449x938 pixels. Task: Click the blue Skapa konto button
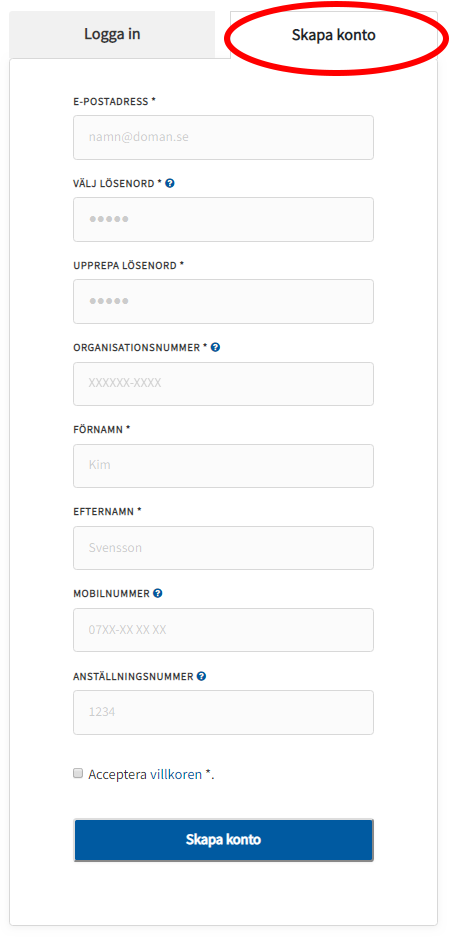224,840
